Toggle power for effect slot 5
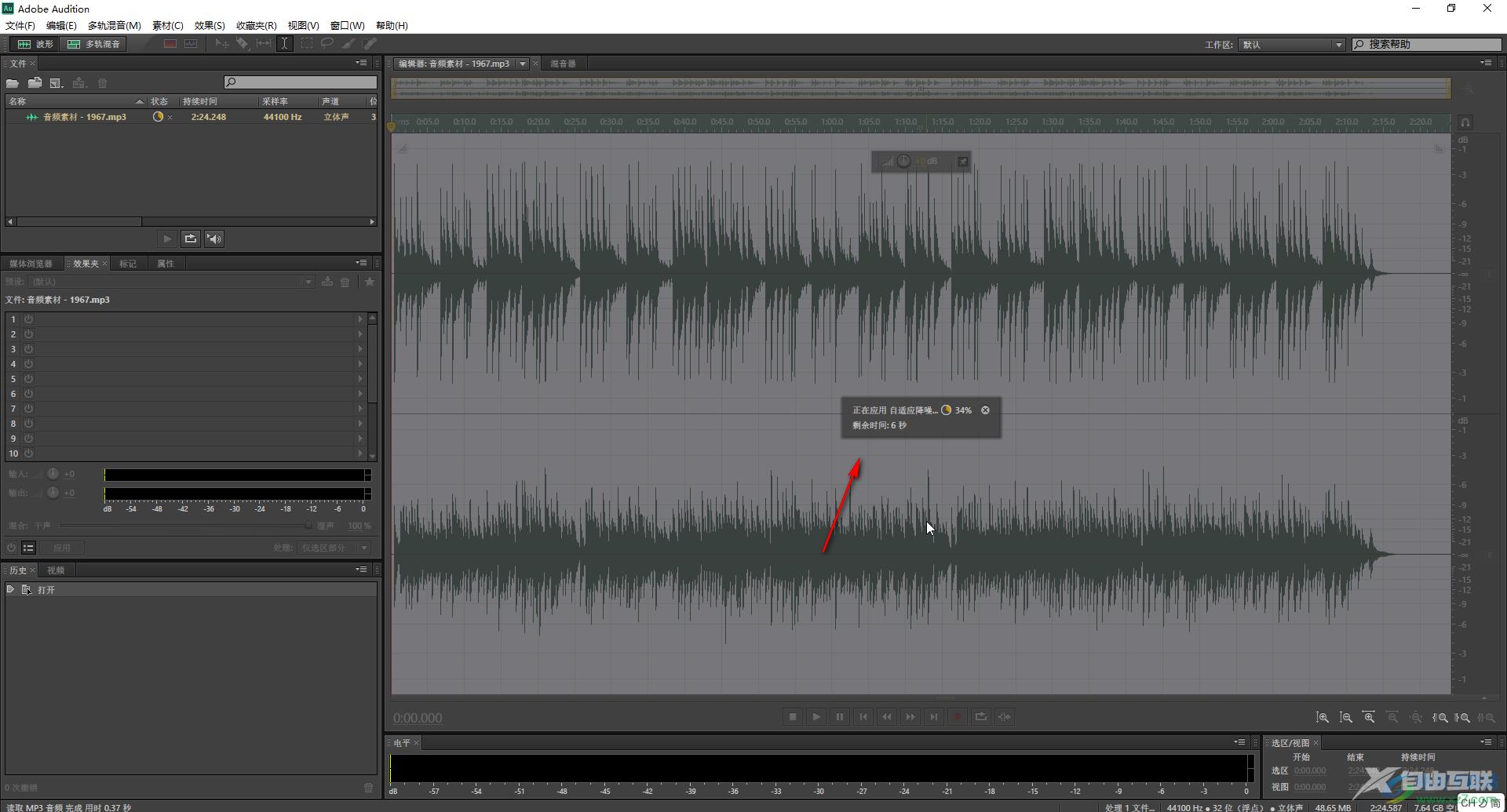 (x=28, y=379)
